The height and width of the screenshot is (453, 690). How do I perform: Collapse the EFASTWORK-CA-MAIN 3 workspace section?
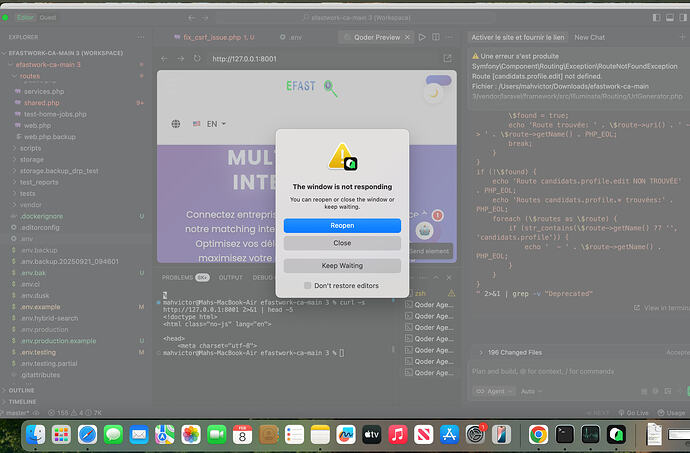[64, 53]
